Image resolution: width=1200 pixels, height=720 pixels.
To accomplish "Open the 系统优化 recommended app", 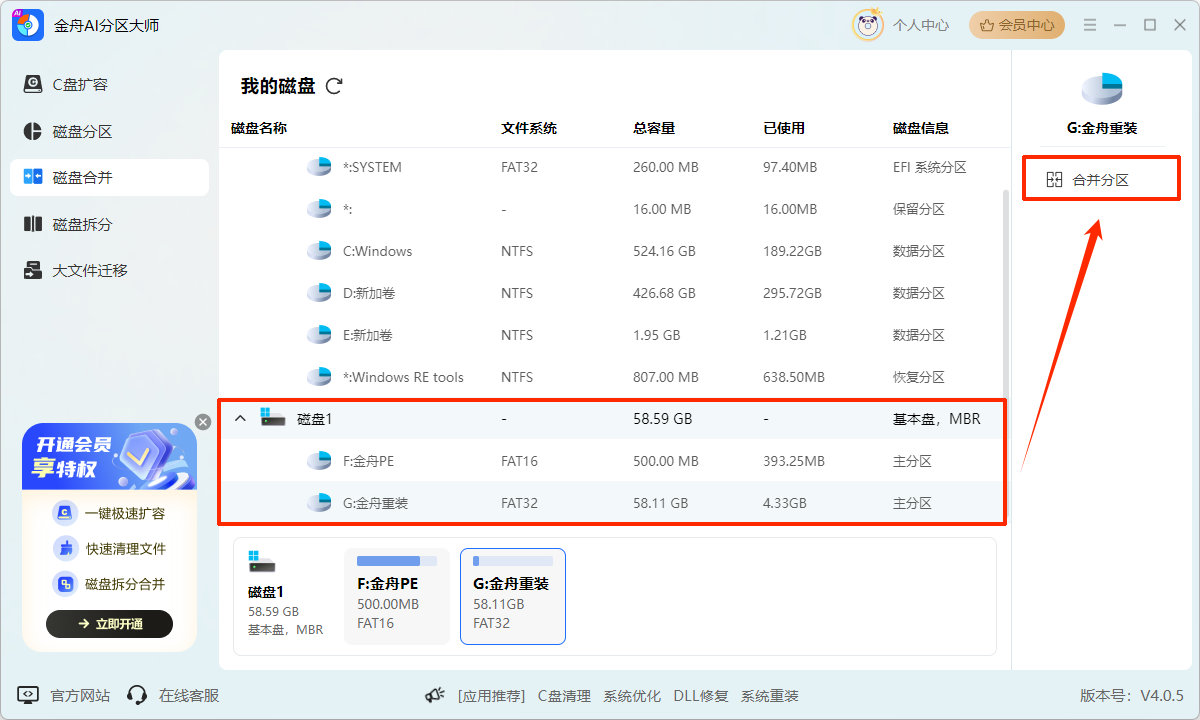I will [x=632, y=696].
